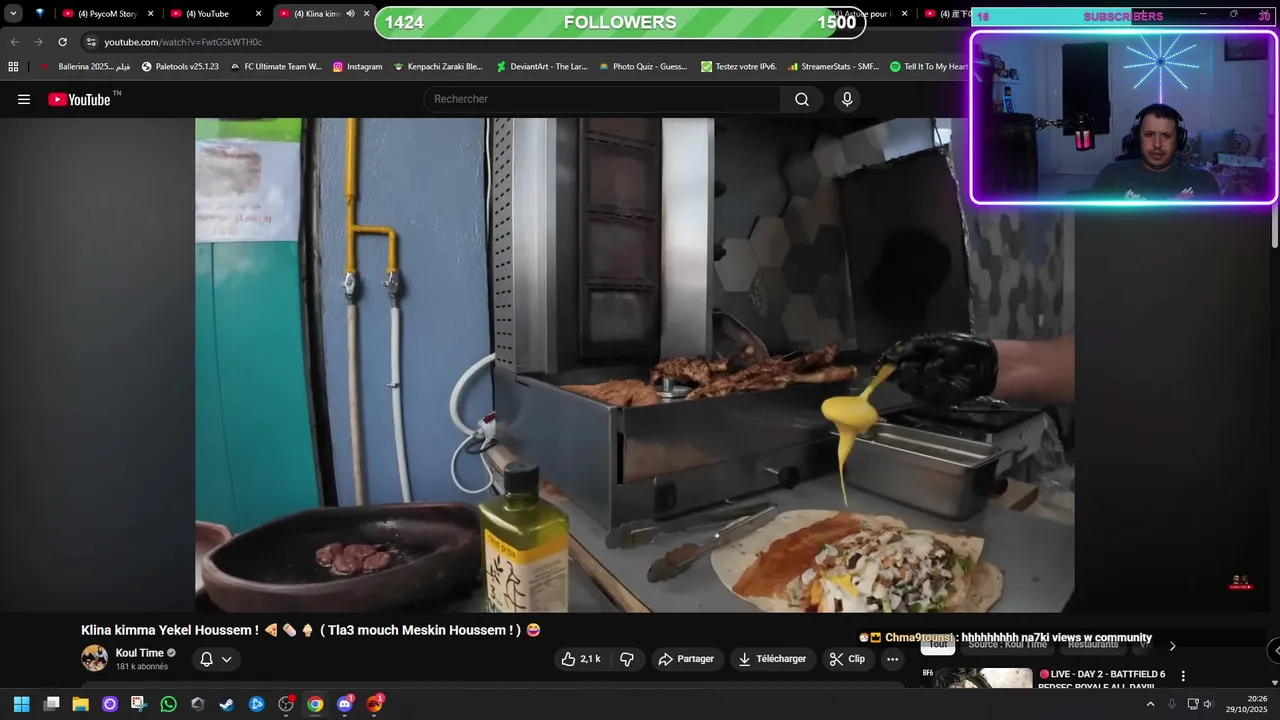
Task: Click the 181 k abonnés subscriber count
Action: 142,667
